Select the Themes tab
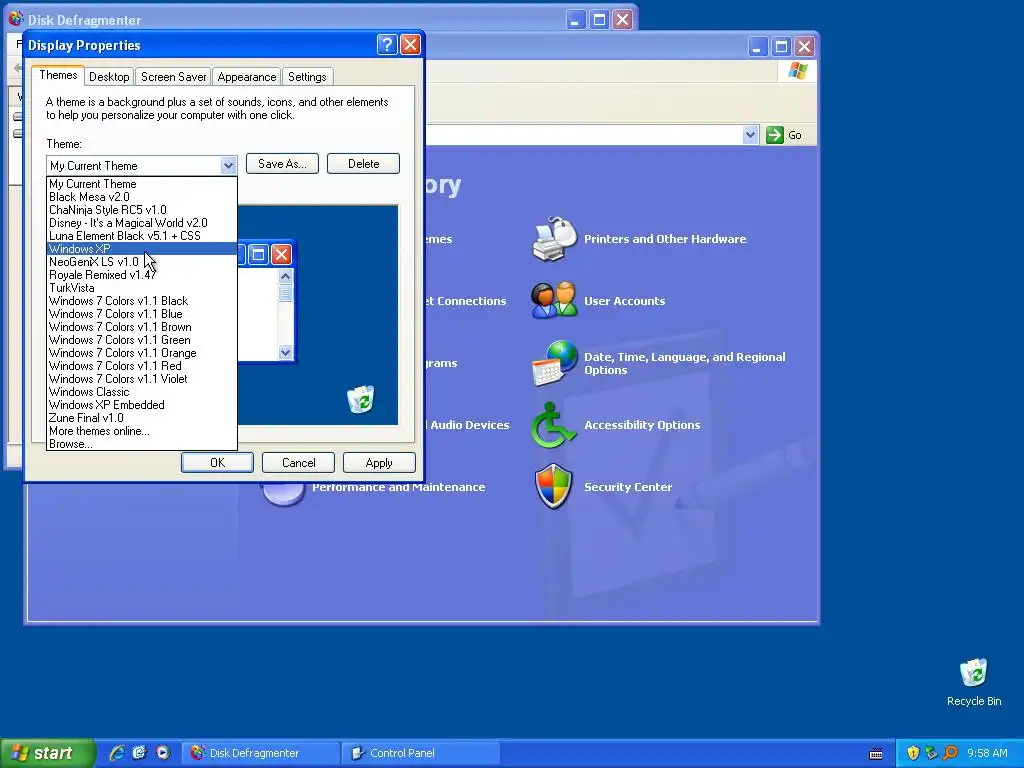Image resolution: width=1024 pixels, height=768 pixels. coord(58,75)
